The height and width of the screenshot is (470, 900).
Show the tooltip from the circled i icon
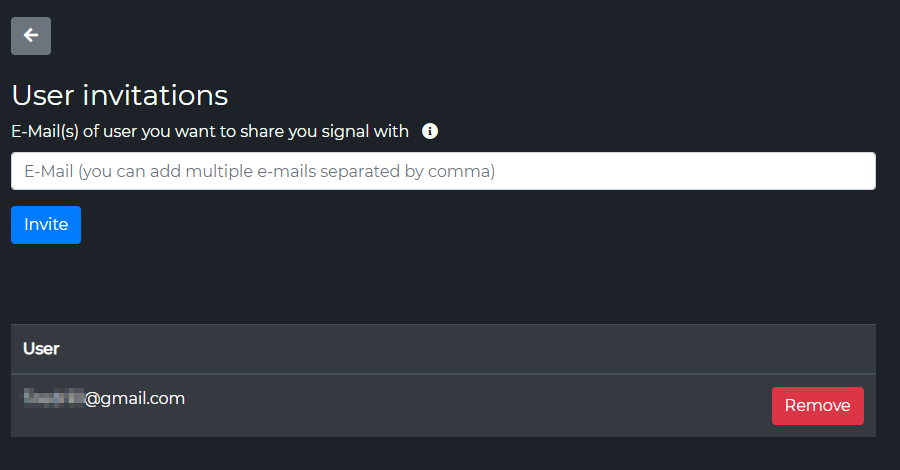click(430, 131)
